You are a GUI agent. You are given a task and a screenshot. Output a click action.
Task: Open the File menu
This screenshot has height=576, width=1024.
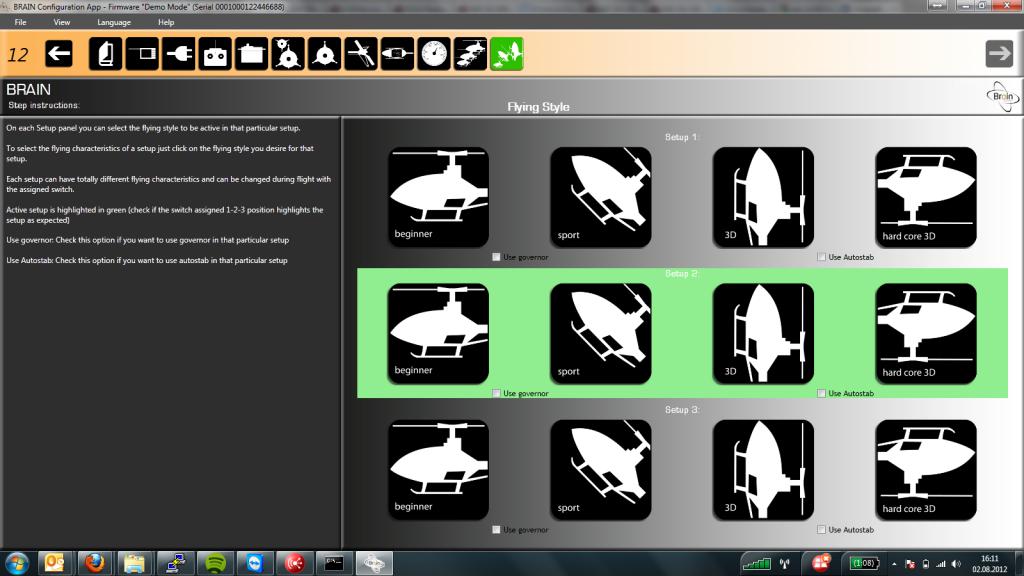pos(20,22)
